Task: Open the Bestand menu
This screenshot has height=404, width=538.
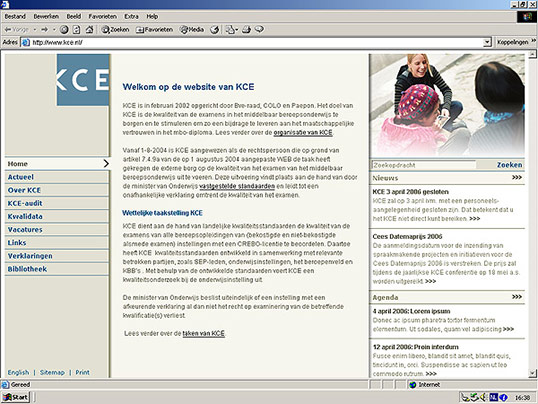Action: coord(15,16)
